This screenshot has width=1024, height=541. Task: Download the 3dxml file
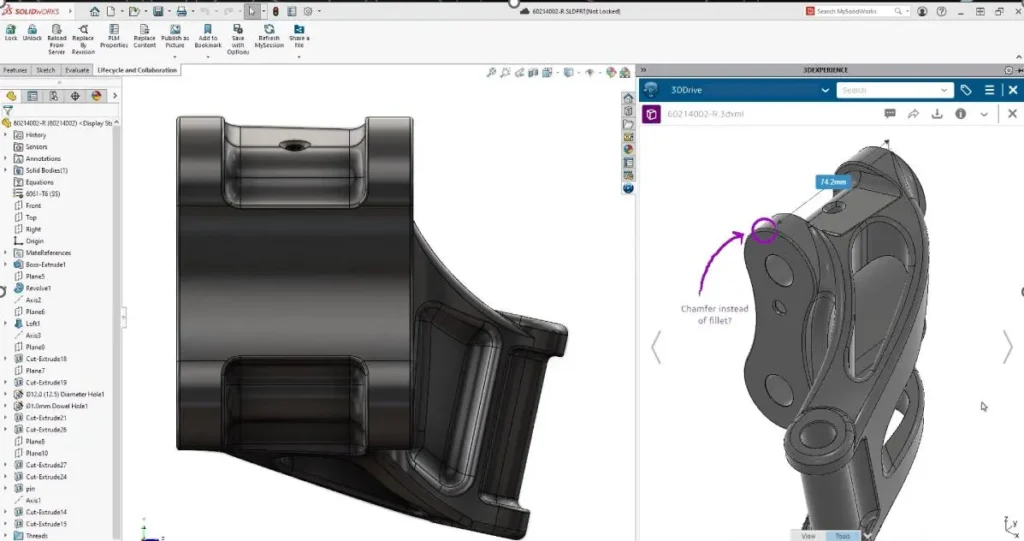coord(937,114)
